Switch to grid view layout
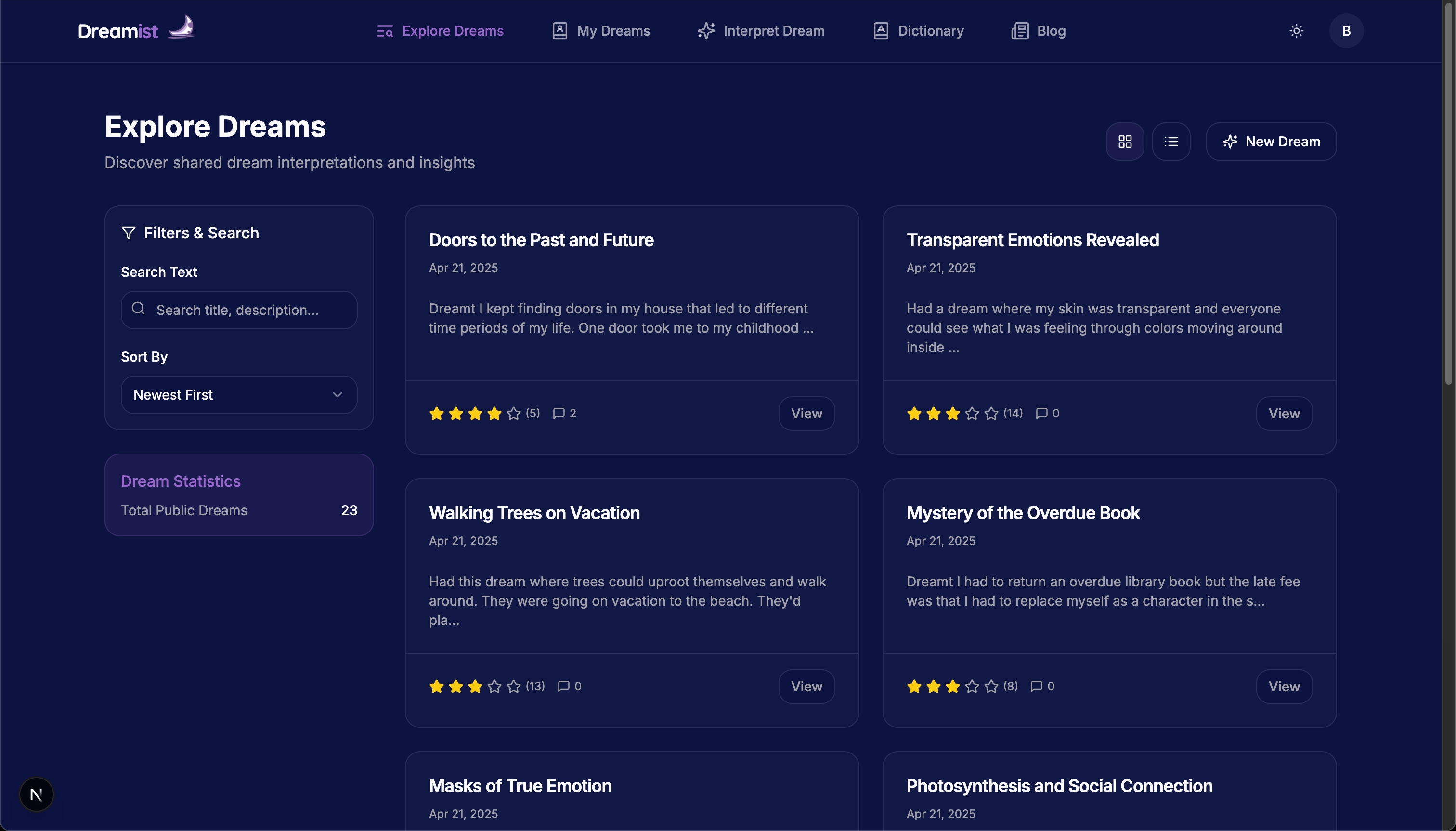 coord(1124,142)
